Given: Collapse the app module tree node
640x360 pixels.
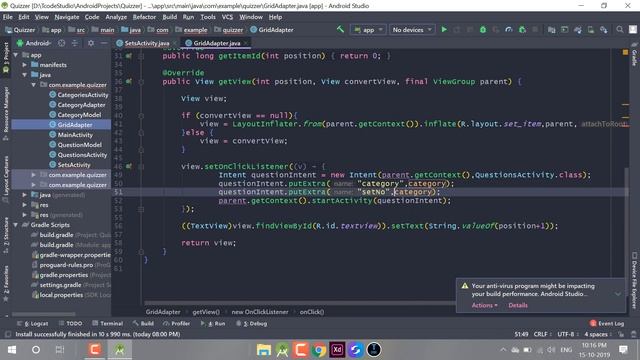Looking at the screenshot, I should tap(16, 55).
